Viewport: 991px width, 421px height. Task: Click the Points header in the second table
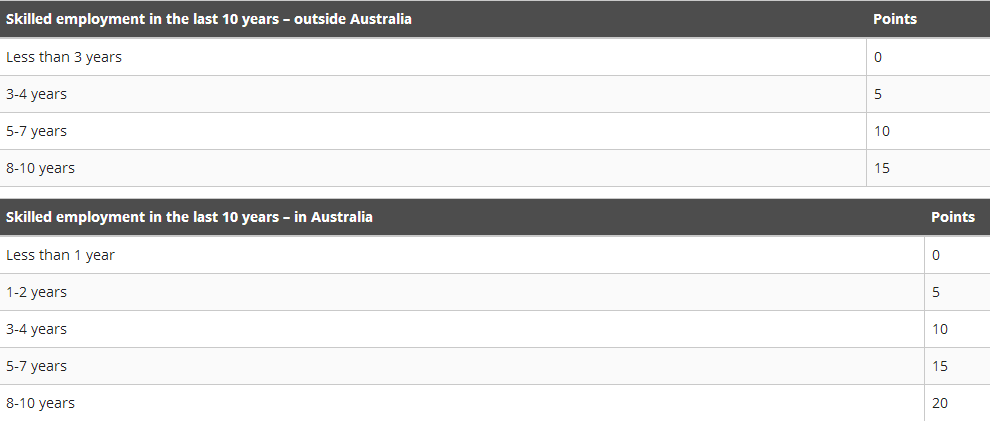point(952,217)
